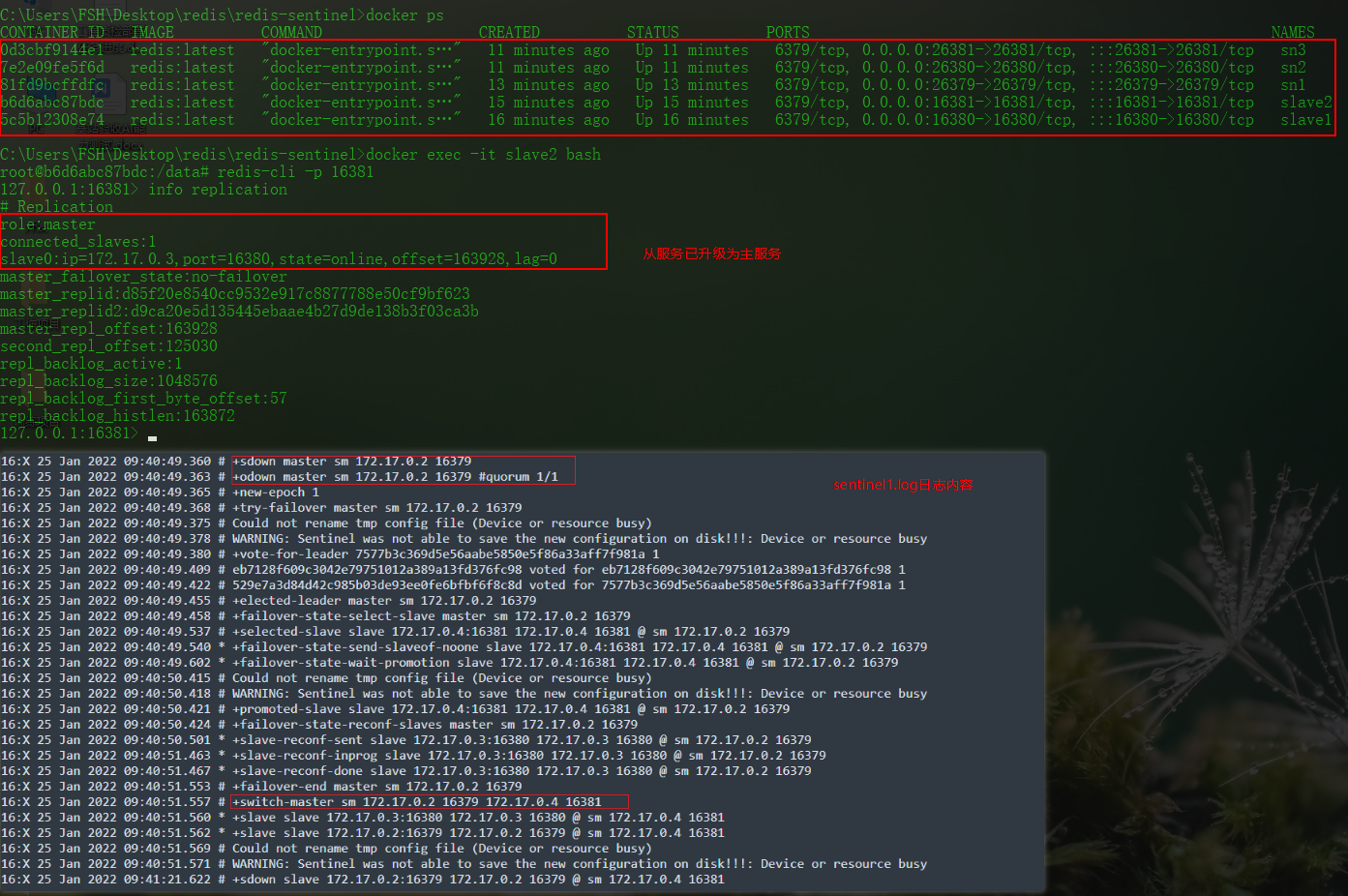Click container ID 7e2e09fe5f6d
Viewport: 1348px width, 896px height.
point(52,68)
